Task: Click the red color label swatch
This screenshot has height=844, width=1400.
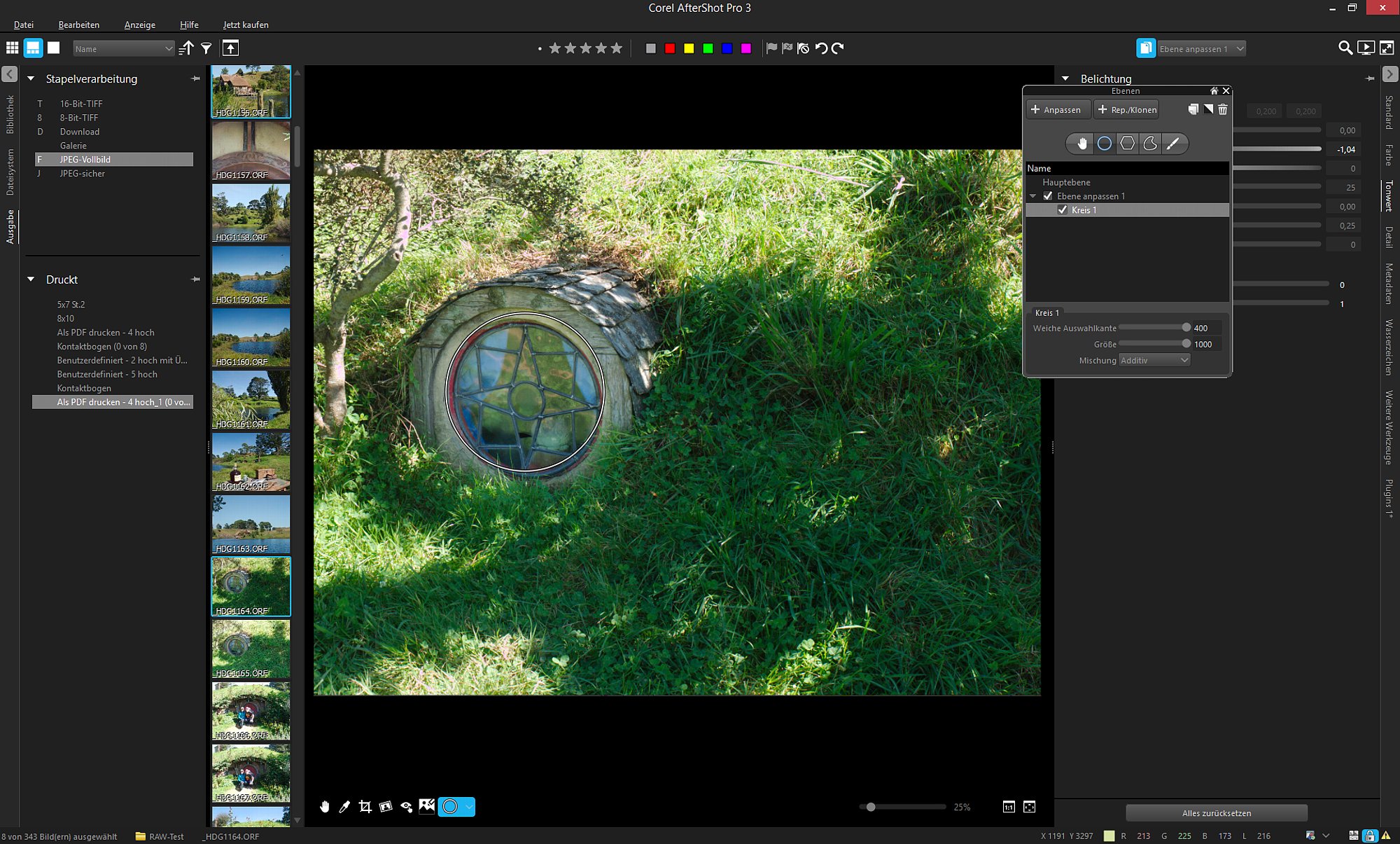Action: coord(670,48)
